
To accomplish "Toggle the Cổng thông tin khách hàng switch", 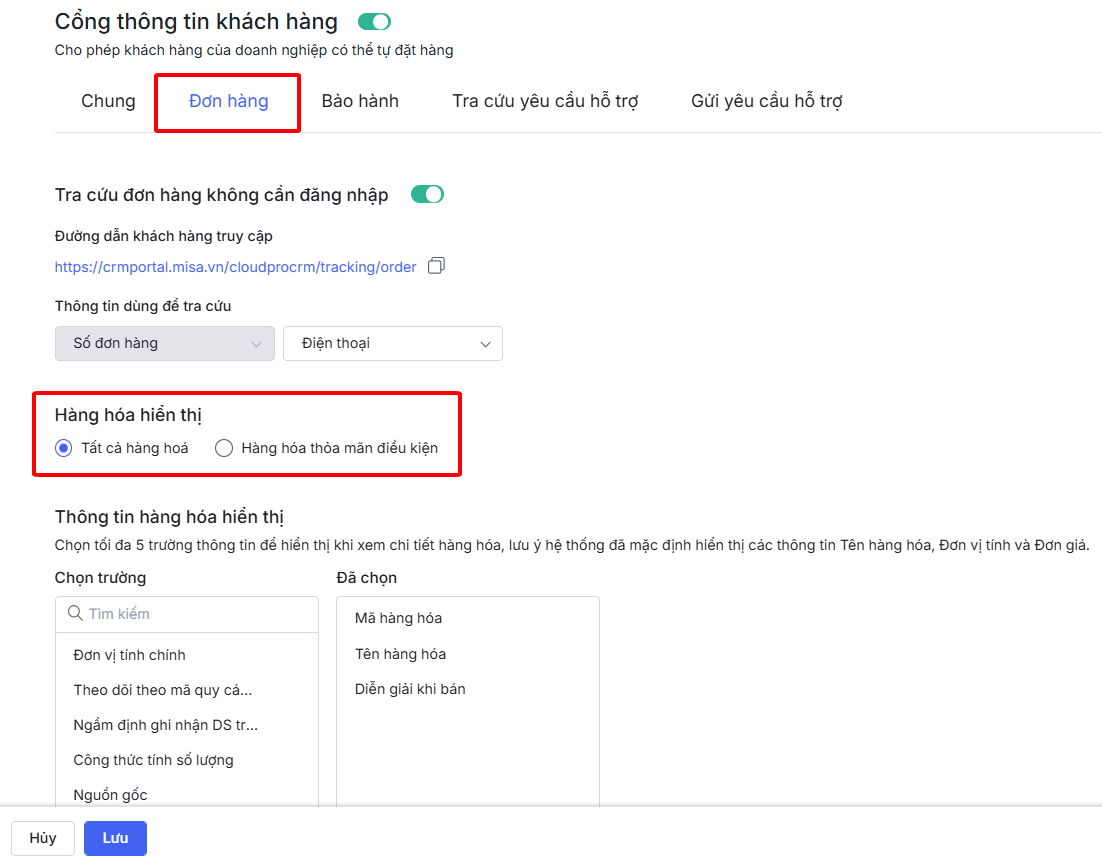I will coord(375,21).
